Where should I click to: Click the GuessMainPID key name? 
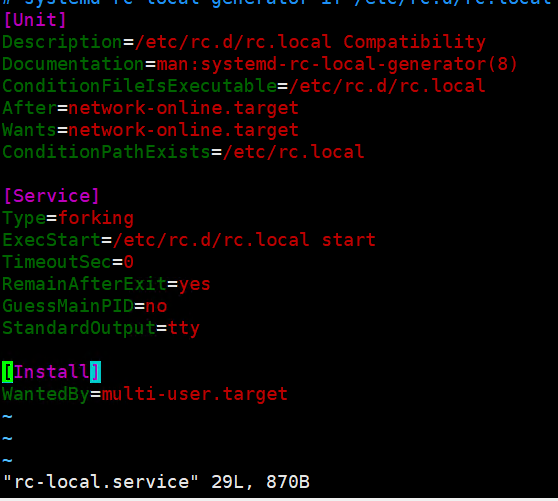pos(68,306)
